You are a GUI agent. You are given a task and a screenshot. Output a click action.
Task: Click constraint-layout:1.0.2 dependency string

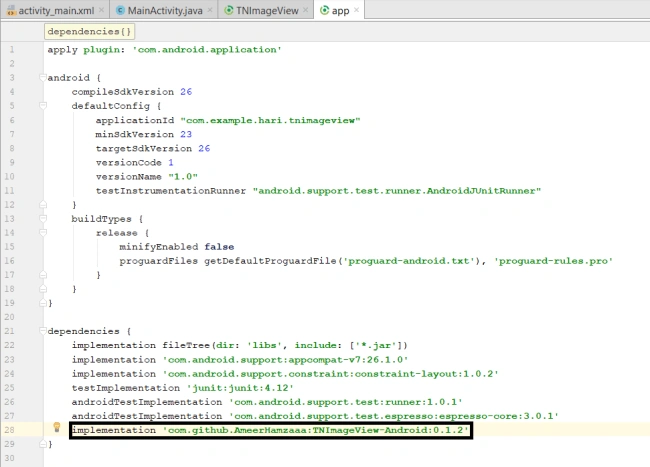click(x=330, y=374)
